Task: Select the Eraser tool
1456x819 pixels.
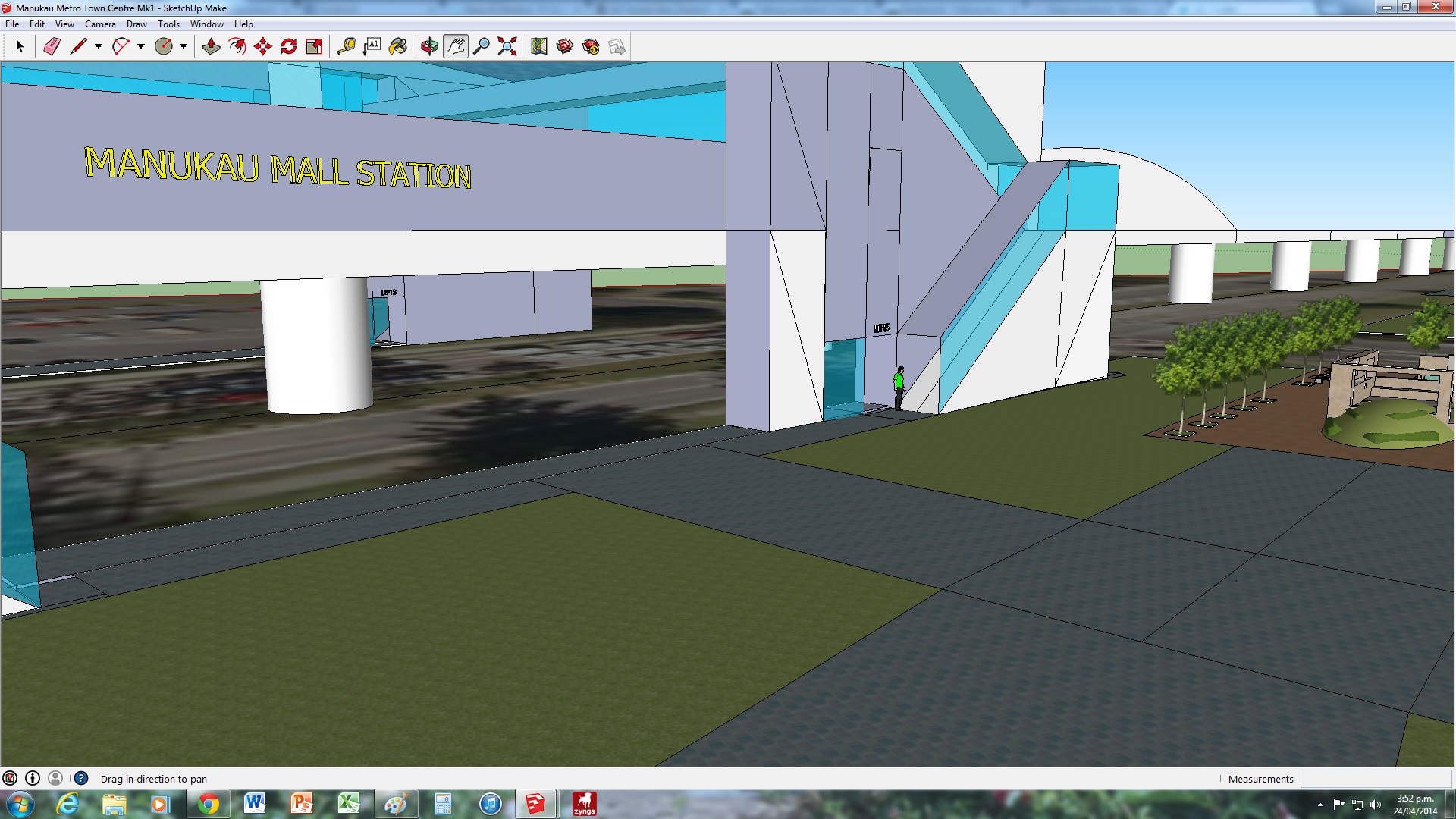Action: pyautogui.click(x=52, y=47)
